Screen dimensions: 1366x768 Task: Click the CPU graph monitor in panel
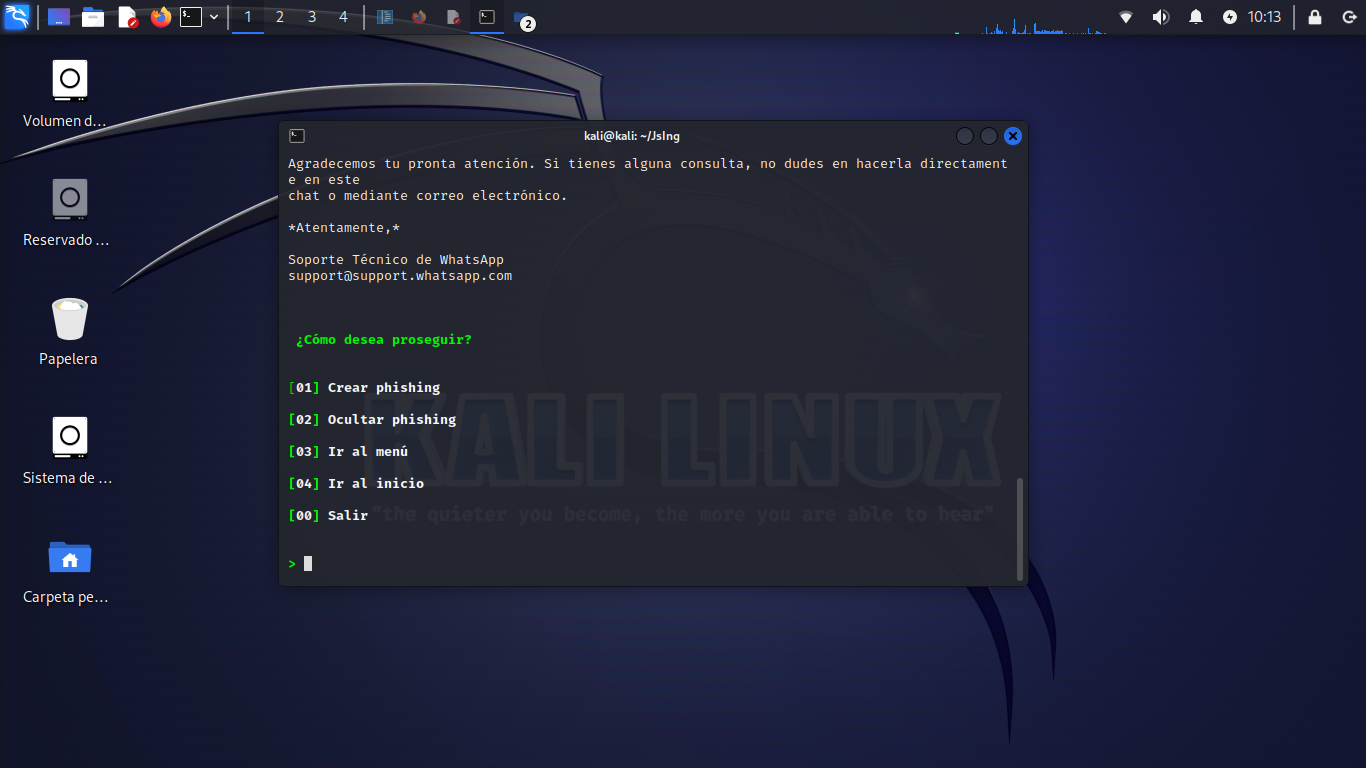pos(1031,26)
